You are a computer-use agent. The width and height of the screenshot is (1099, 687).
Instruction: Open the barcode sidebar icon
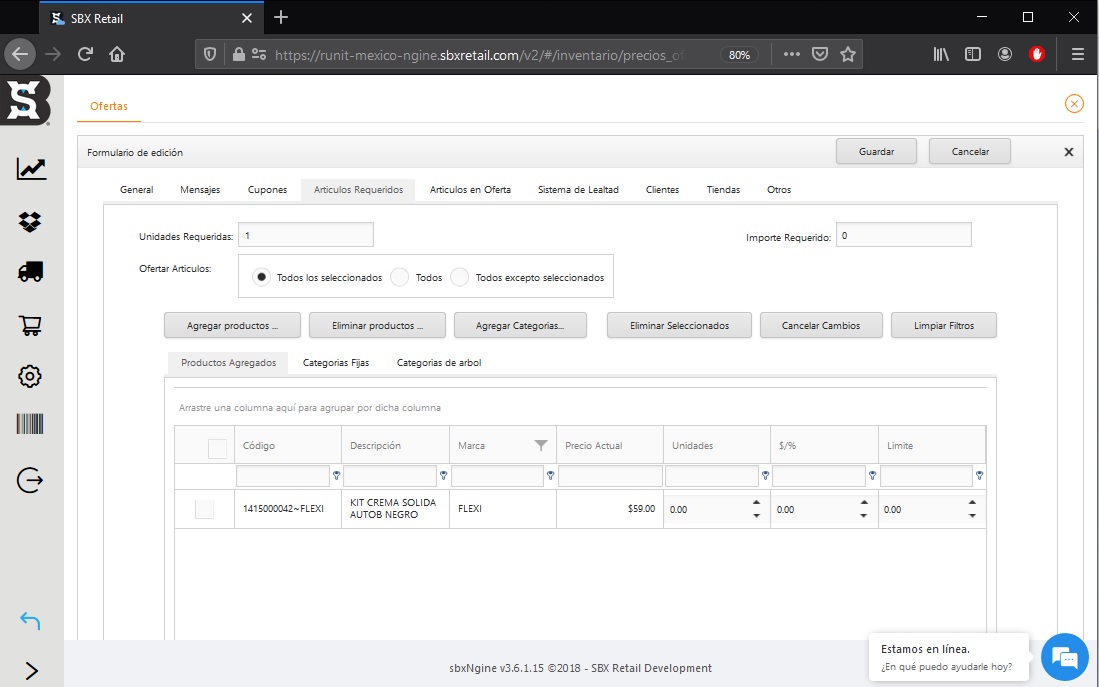point(30,424)
